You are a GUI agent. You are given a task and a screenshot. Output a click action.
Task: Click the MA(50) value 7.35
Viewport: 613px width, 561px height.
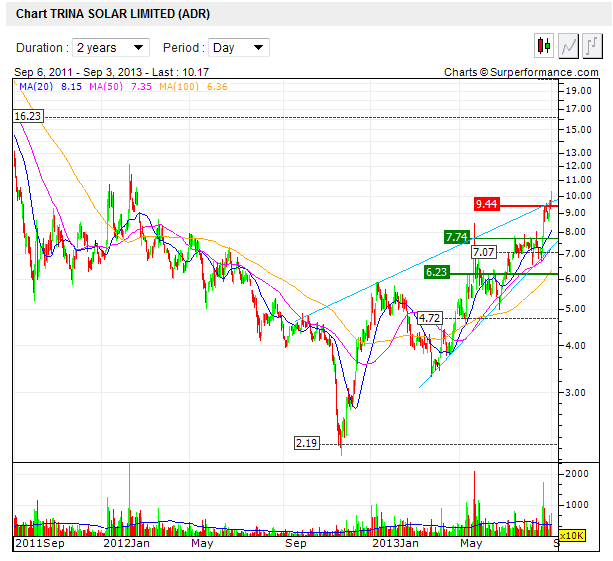[x=141, y=86]
